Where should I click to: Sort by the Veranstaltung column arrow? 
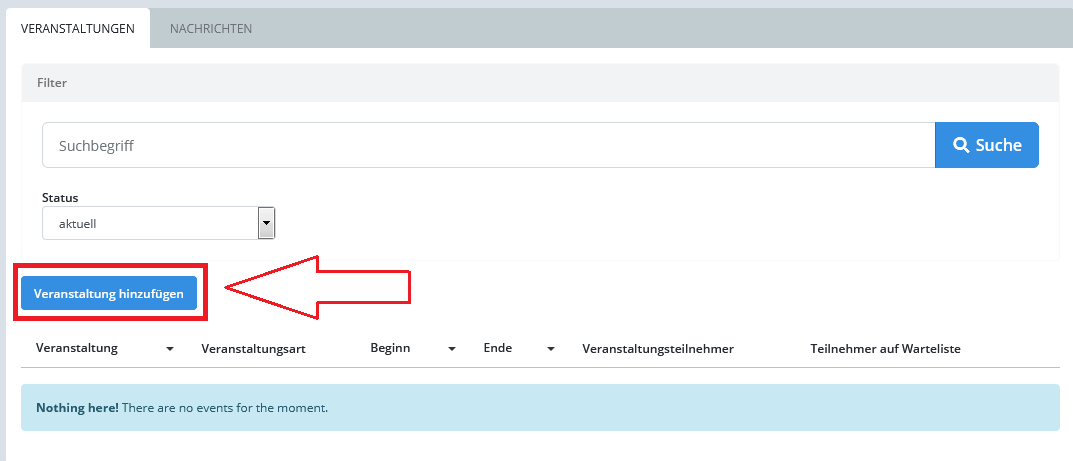pyautogui.click(x=170, y=349)
